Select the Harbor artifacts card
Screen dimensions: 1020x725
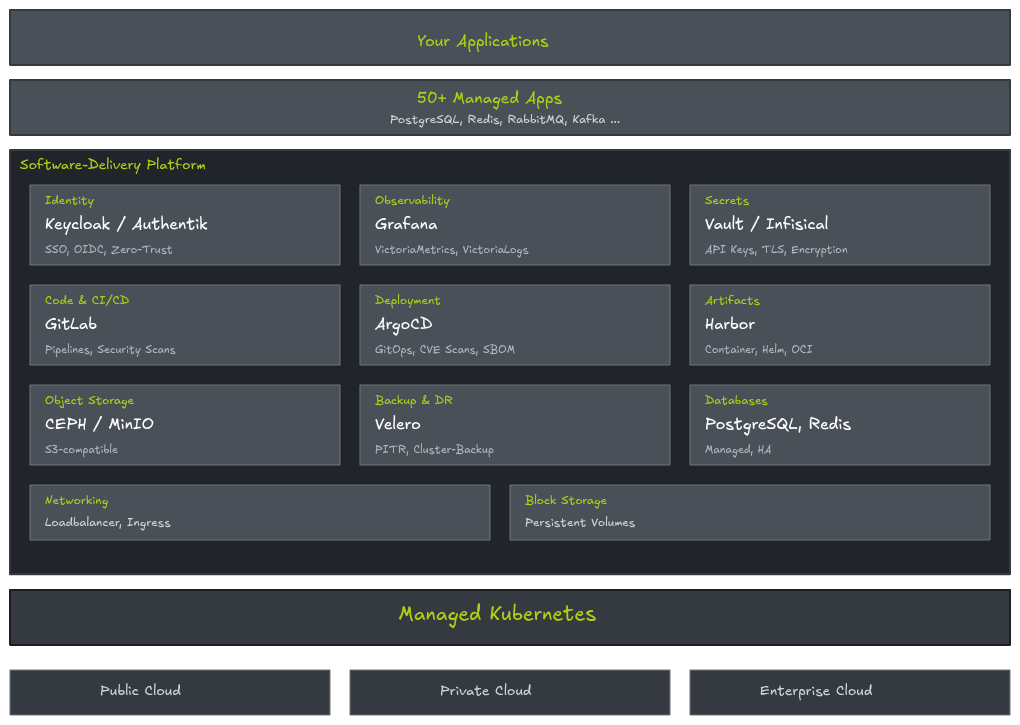coord(839,325)
